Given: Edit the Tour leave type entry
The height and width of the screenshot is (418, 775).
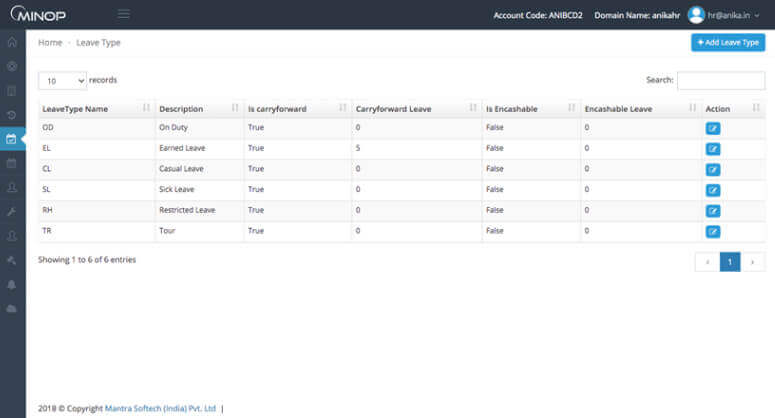Looking at the screenshot, I should tap(712, 232).
